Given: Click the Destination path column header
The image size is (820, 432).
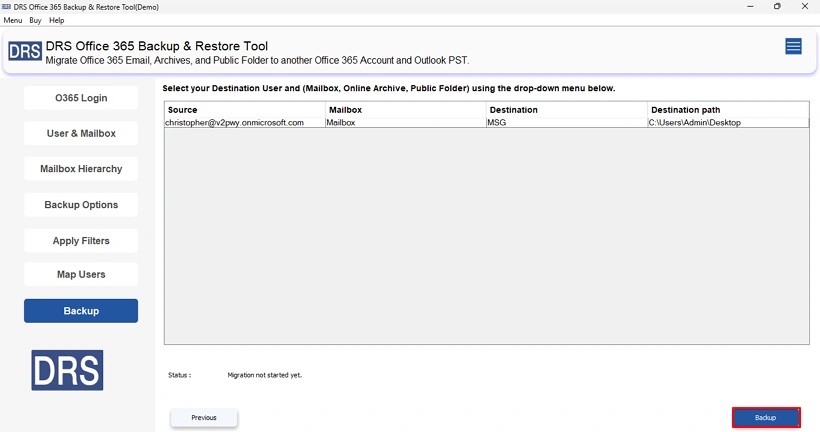Looking at the screenshot, I should (x=728, y=110).
